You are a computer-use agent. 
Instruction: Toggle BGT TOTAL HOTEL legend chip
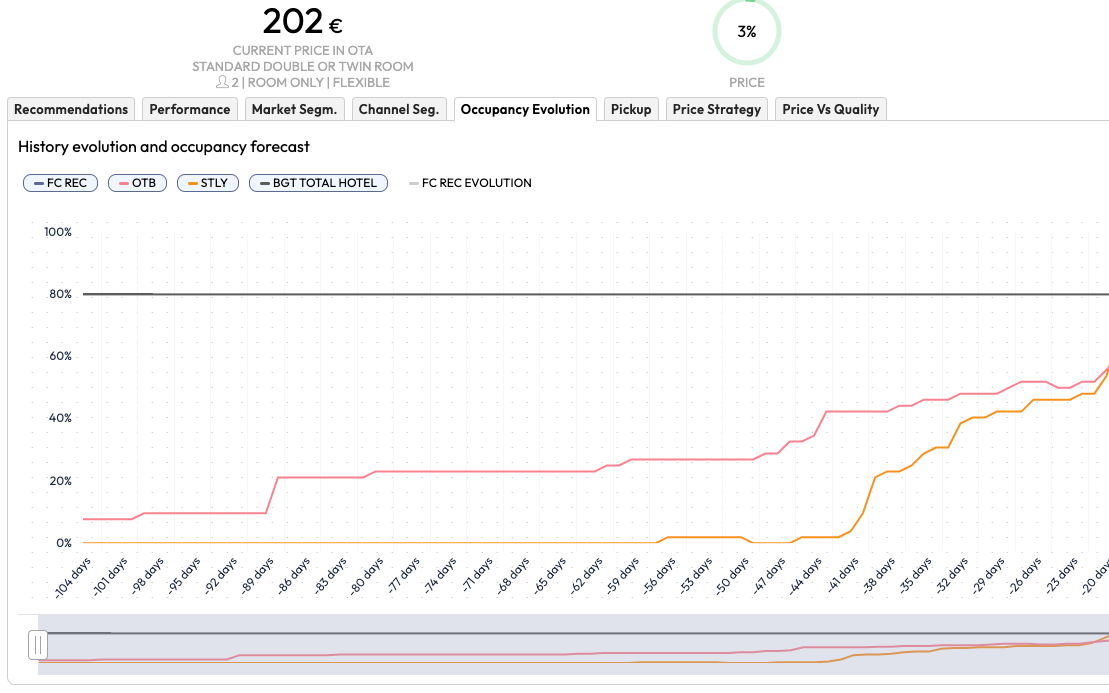[318, 183]
